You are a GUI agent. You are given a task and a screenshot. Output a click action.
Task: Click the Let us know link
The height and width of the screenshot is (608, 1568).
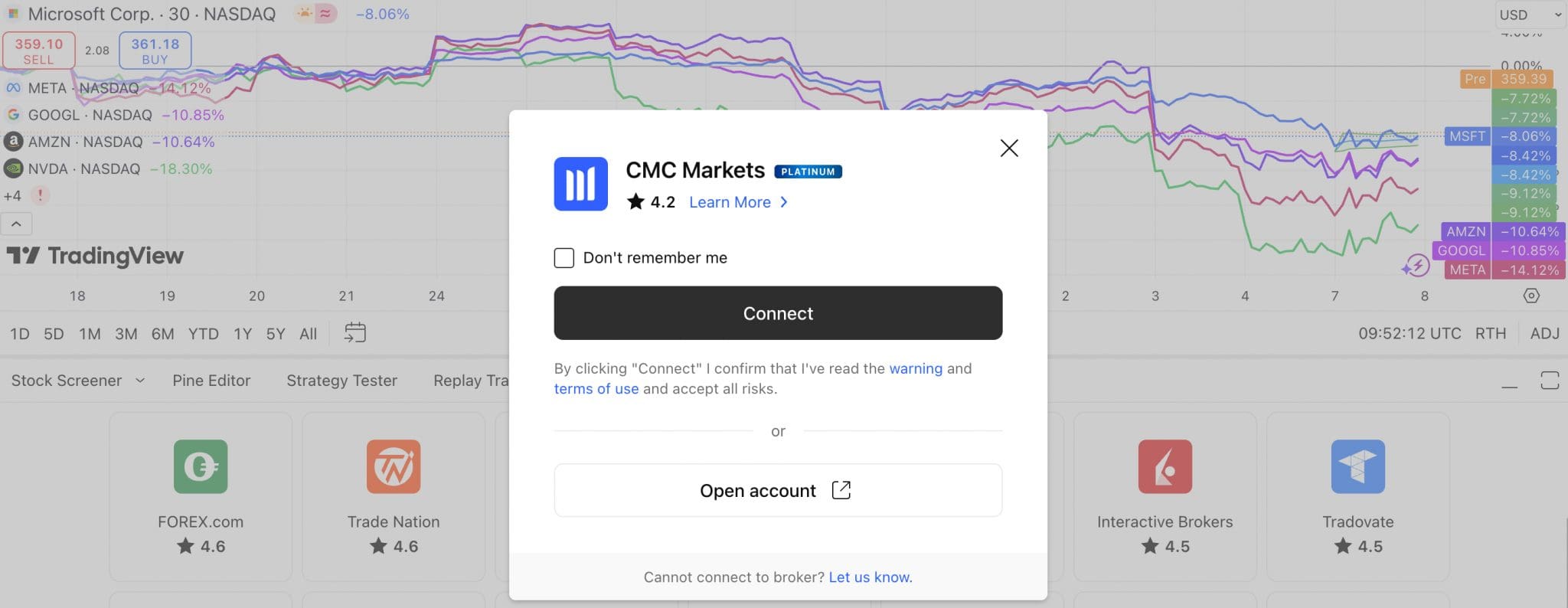click(871, 577)
